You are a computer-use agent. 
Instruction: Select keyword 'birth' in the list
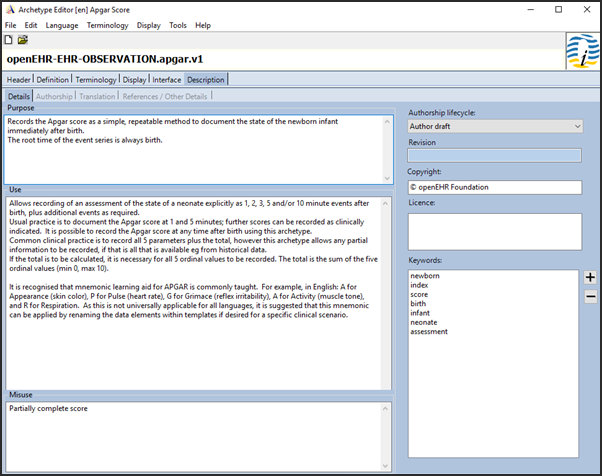418,304
